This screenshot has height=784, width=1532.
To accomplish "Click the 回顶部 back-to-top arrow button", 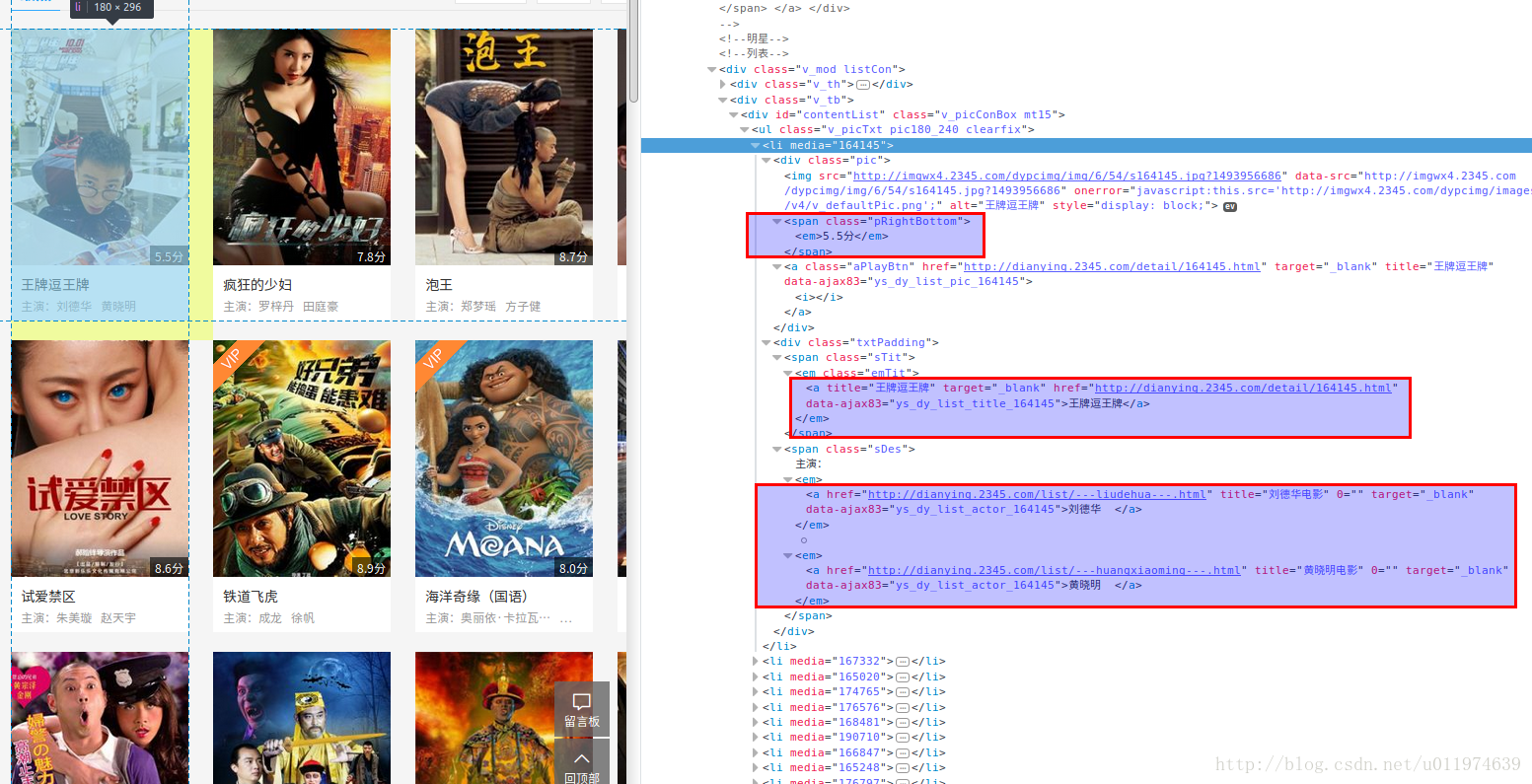I will coord(582,762).
